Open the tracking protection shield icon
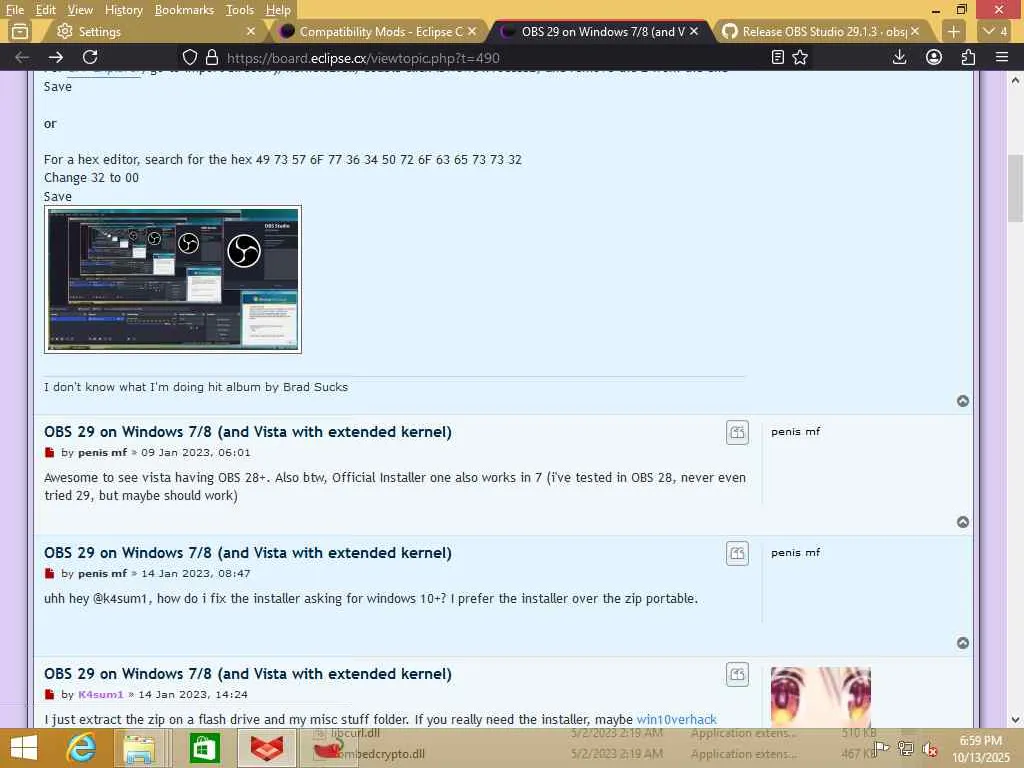Image resolution: width=1024 pixels, height=768 pixels. click(x=189, y=57)
